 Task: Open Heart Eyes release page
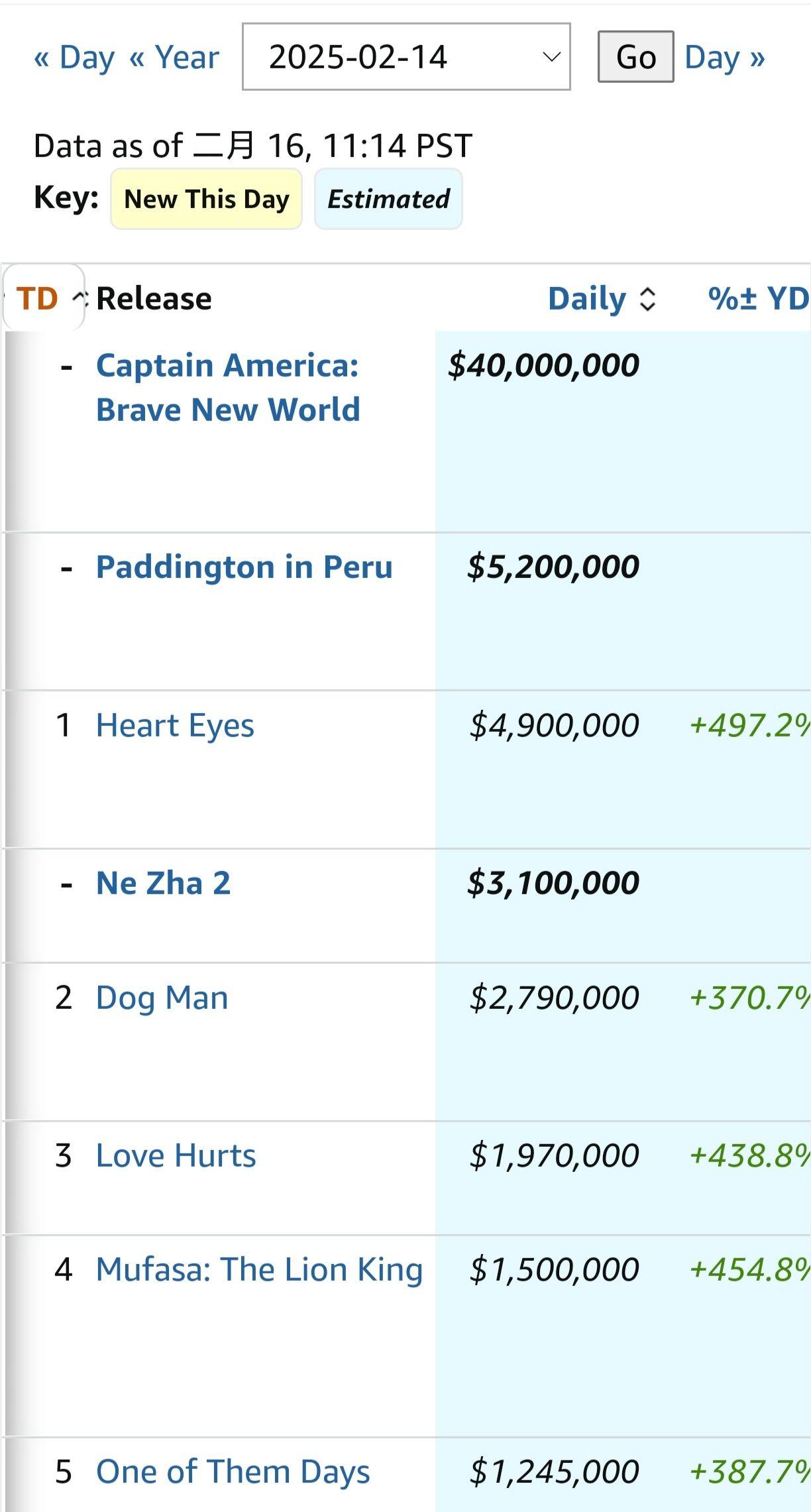(175, 725)
